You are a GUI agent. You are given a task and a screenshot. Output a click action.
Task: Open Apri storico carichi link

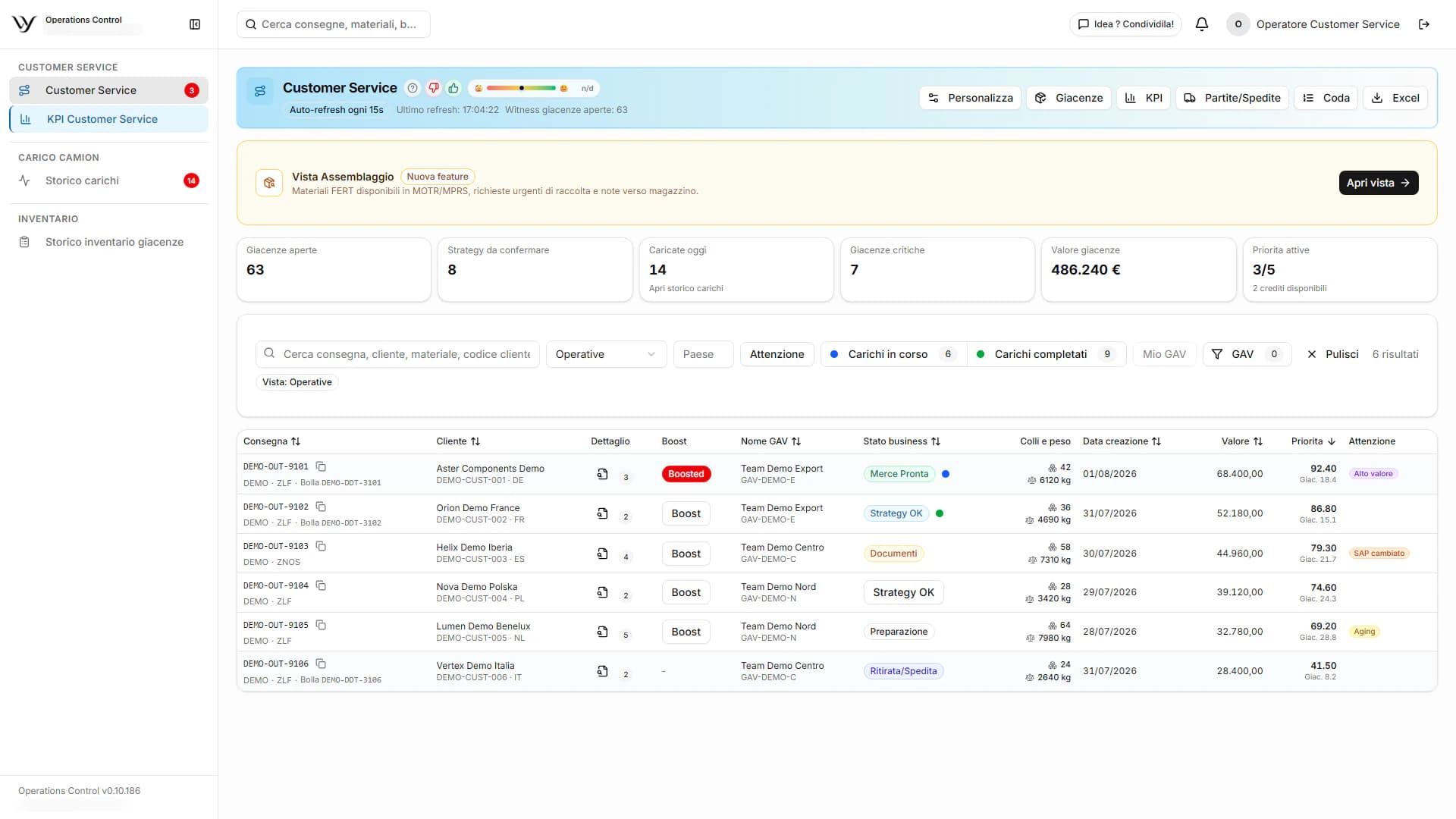click(686, 288)
